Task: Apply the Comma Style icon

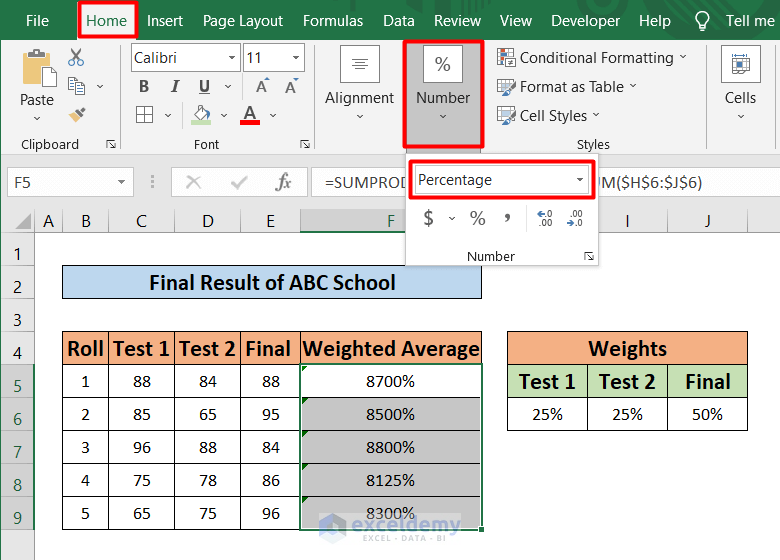Action: [507, 218]
